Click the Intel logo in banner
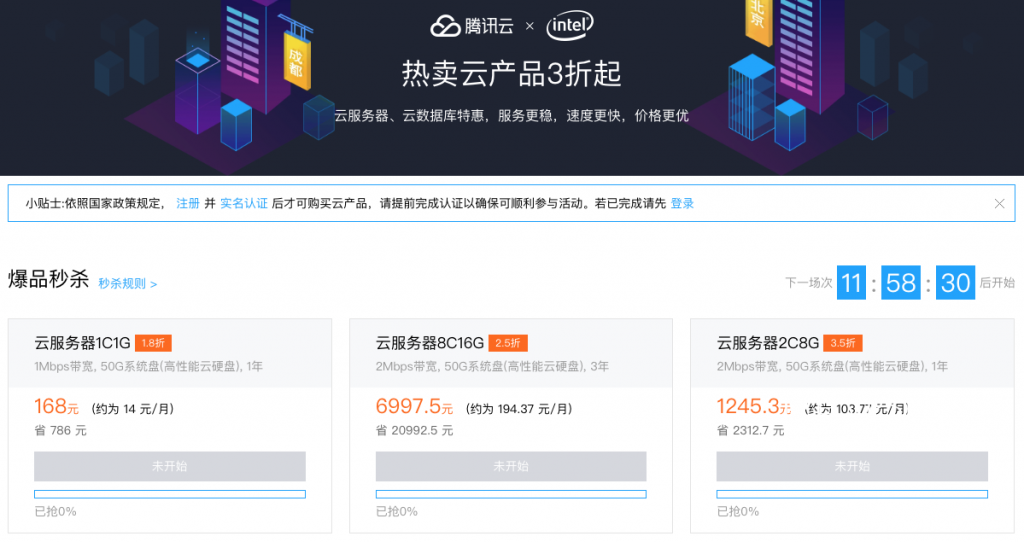The height and width of the screenshot is (542, 1024). [x=570, y=25]
